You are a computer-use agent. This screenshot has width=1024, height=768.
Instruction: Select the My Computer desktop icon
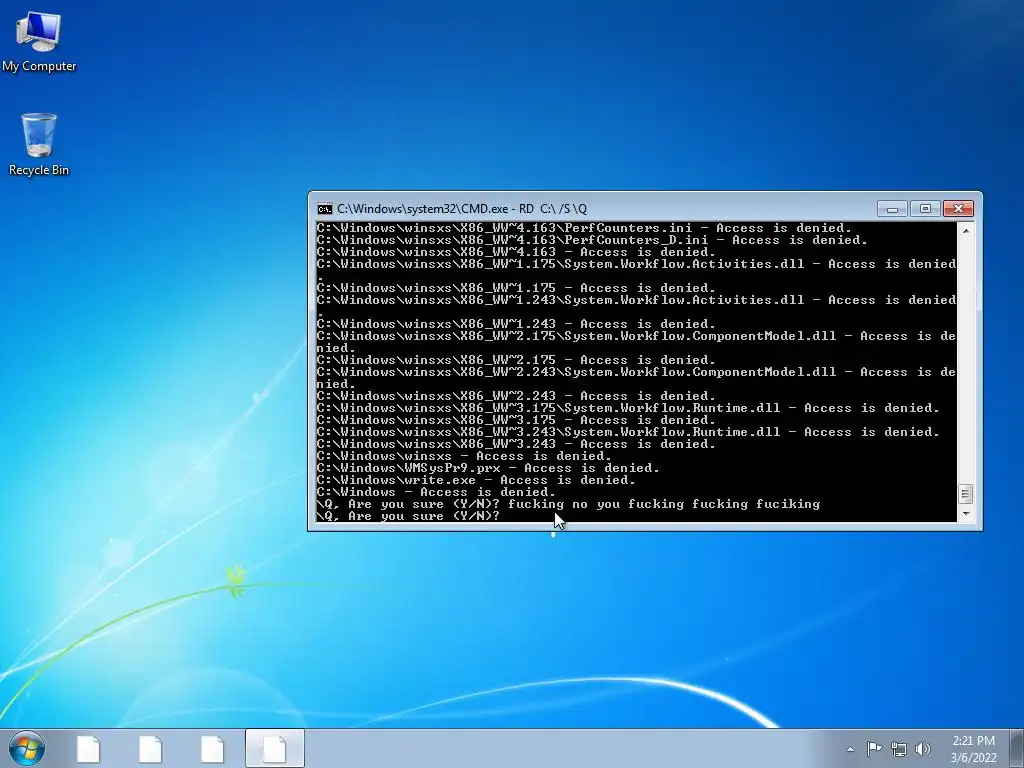[39, 42]
